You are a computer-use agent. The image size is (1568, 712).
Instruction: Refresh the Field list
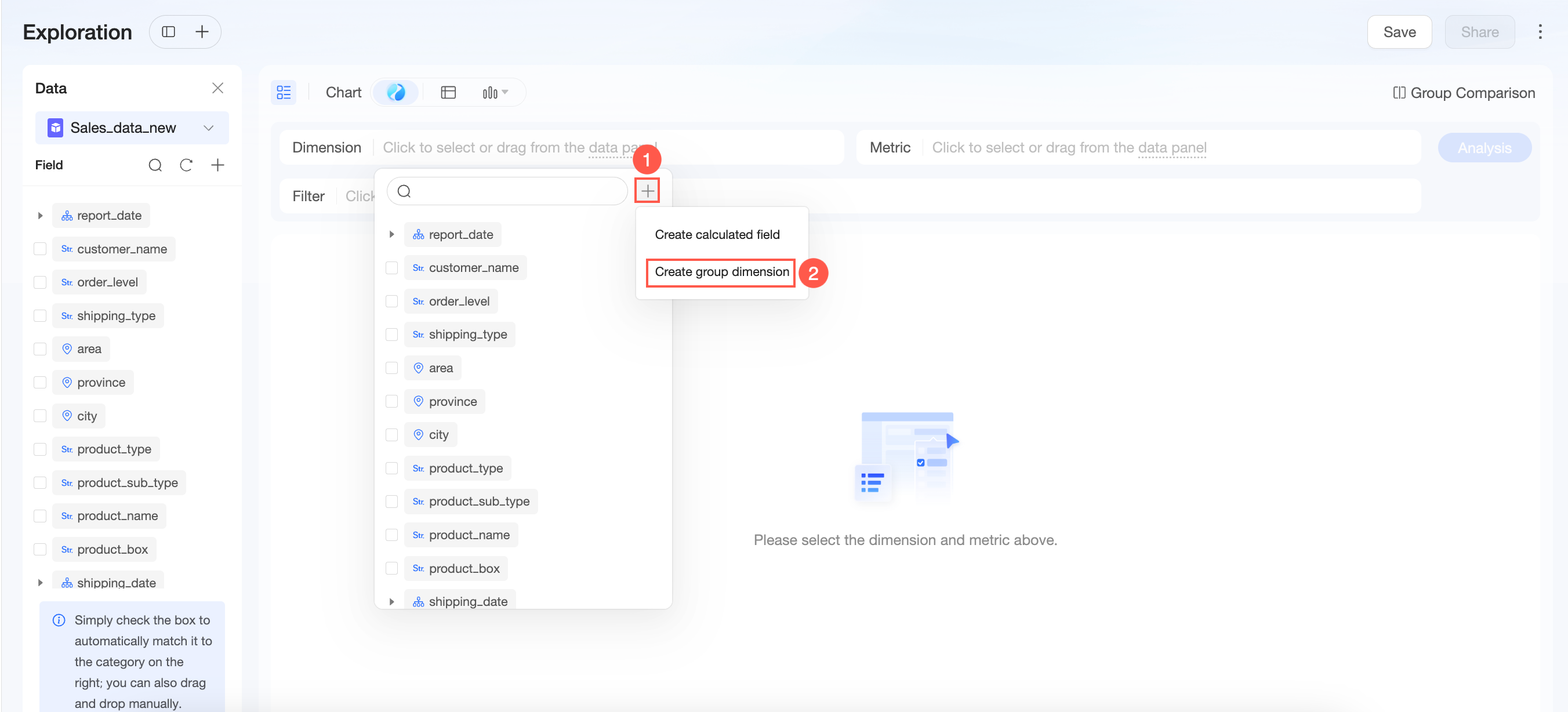click(x=186, y=165)
